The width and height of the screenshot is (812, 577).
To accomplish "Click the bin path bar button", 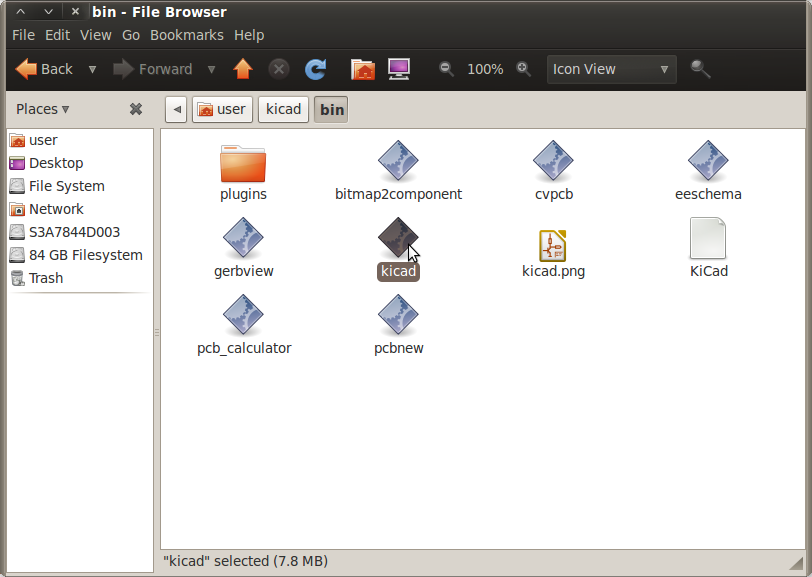I will pos(331,109).
